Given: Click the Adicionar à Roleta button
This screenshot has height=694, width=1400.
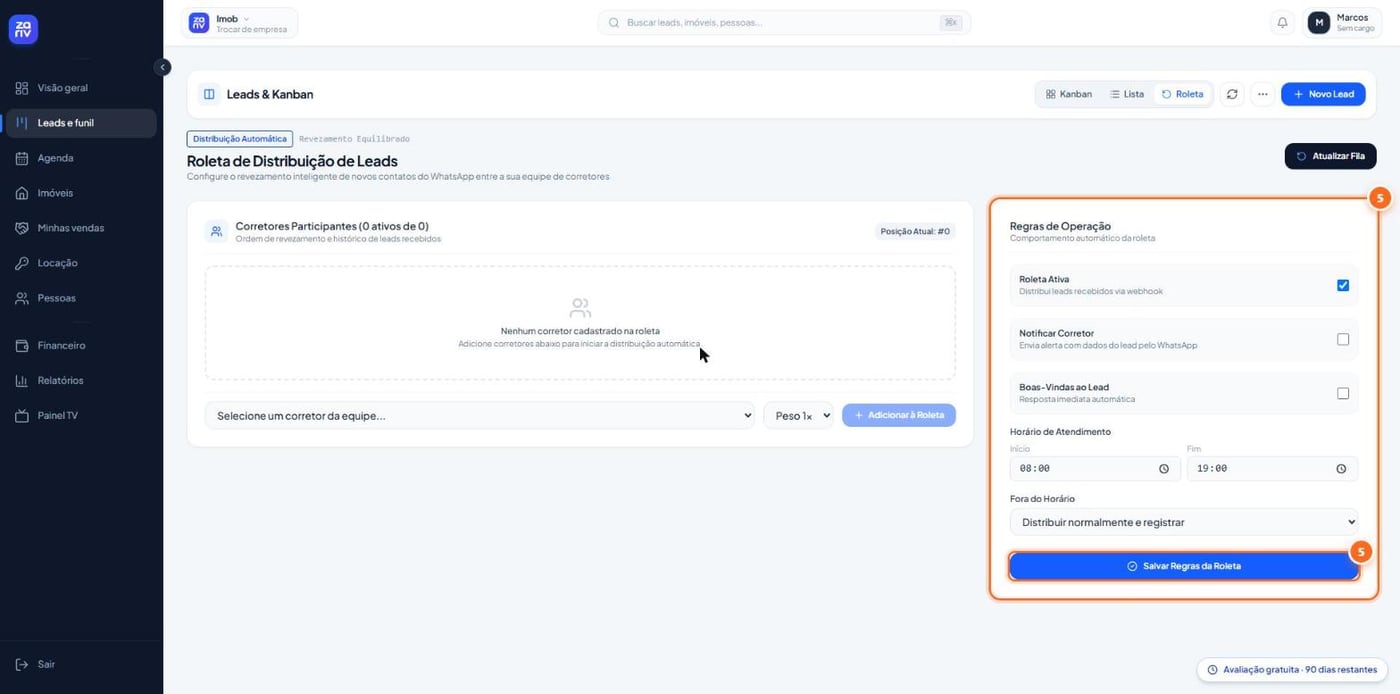Looking at the screenshot, I should click(x=899, y=415).
